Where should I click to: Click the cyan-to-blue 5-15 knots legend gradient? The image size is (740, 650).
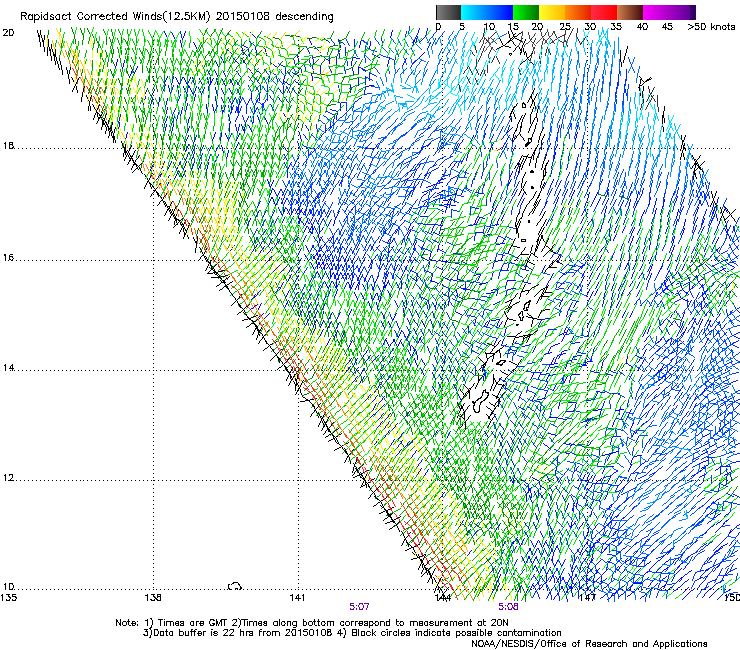pyautogui.click(x=487, y=12)
